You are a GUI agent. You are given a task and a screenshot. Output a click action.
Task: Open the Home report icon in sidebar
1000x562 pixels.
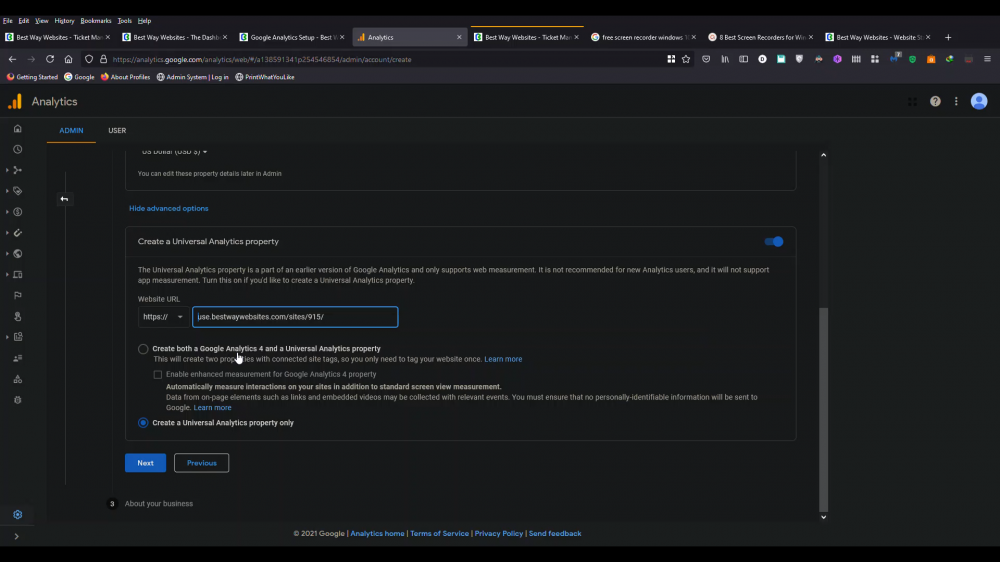[18, 129]
